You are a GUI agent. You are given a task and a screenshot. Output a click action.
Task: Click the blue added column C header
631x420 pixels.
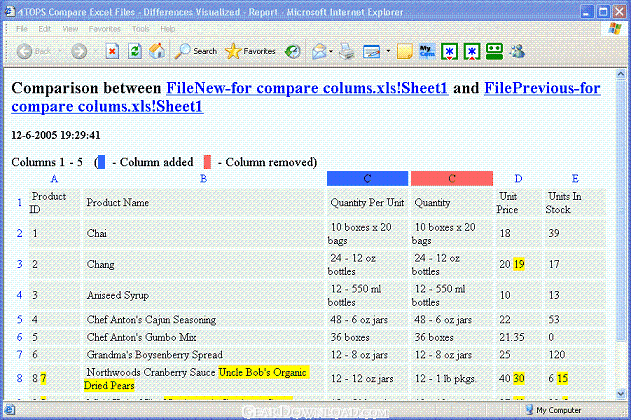[367, 179]
